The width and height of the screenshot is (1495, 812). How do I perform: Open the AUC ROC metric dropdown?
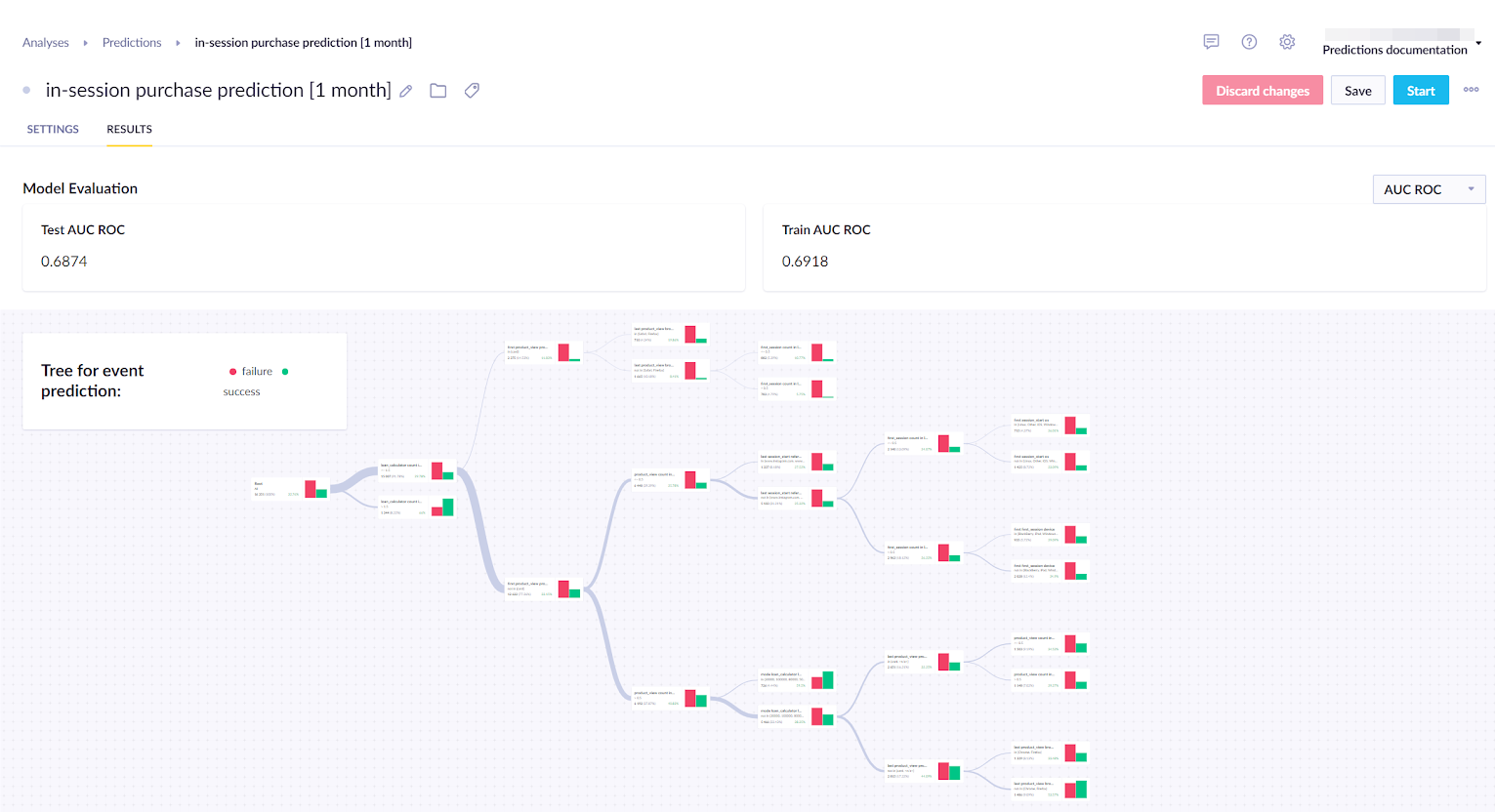pyautogui.click(x=1429, y=188)
